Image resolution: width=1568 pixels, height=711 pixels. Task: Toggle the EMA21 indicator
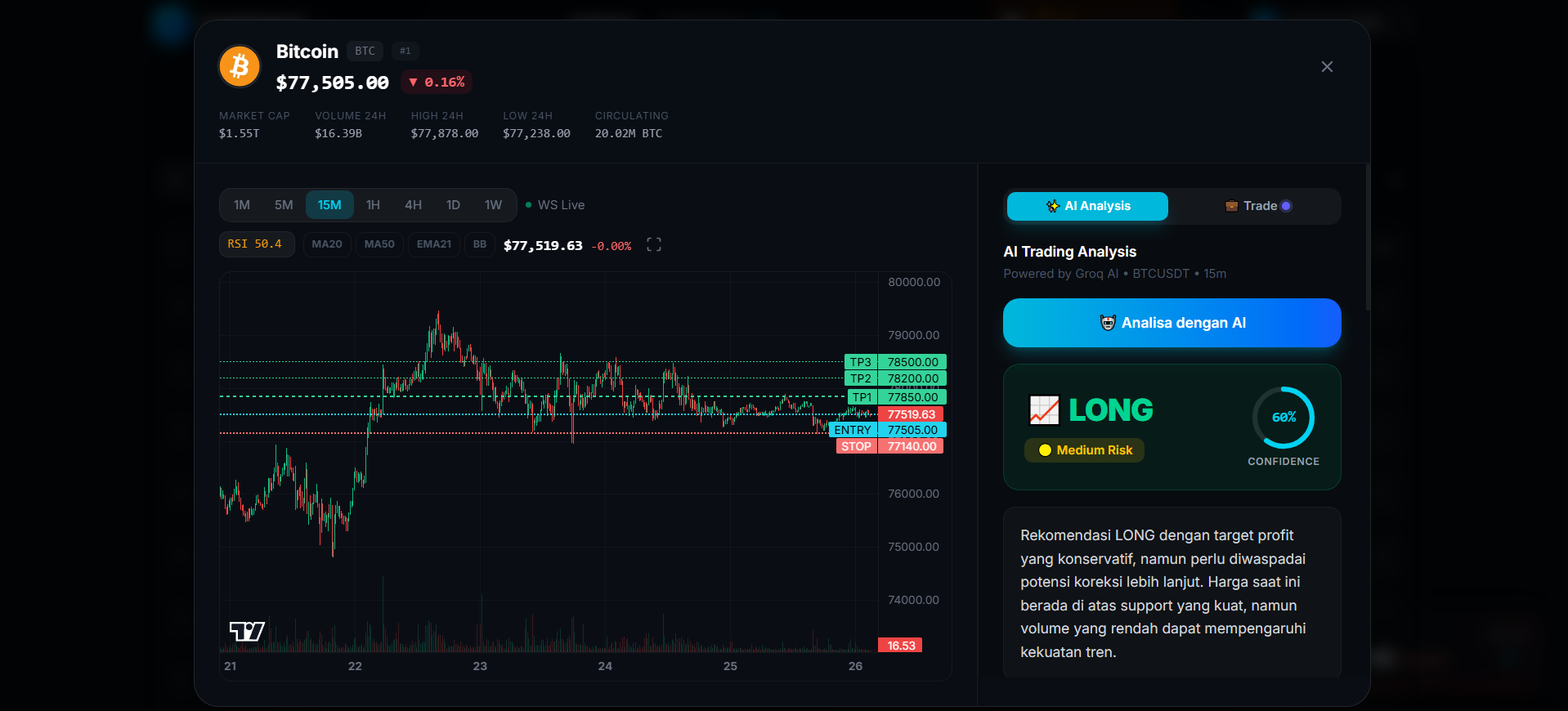434,244
